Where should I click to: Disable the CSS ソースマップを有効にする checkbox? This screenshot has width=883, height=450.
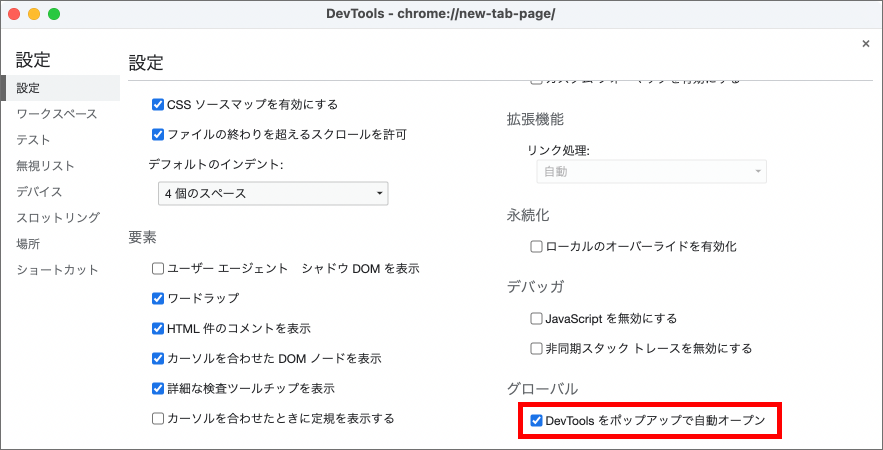tap(157, 104)
